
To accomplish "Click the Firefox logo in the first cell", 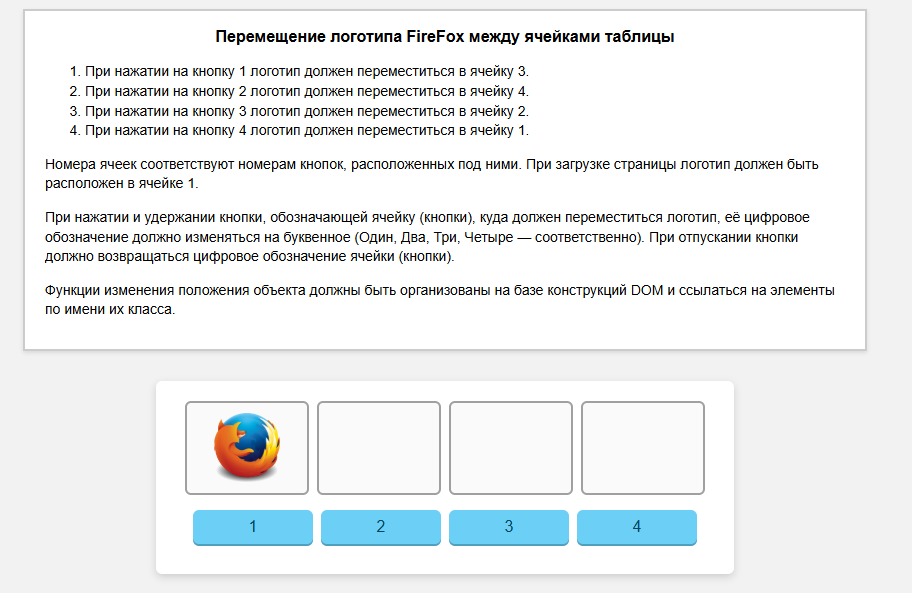I will tap(247, 447).
